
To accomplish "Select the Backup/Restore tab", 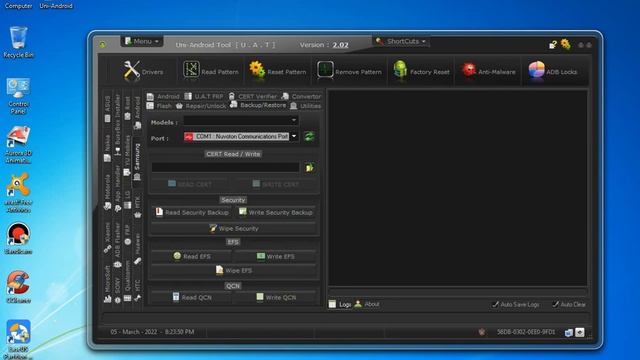I will [258, 105].
